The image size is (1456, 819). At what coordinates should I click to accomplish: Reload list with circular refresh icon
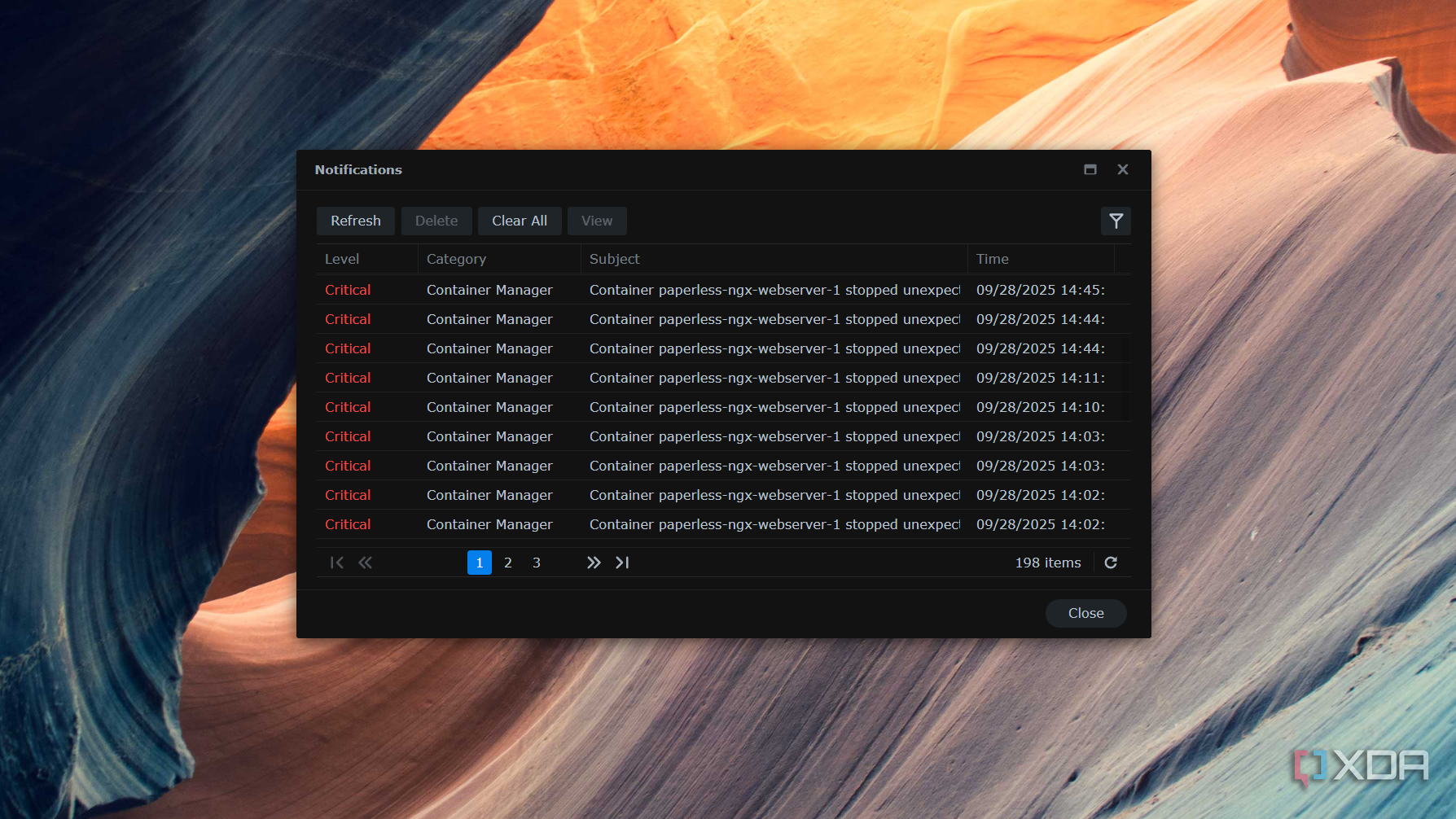[1111, 563]
